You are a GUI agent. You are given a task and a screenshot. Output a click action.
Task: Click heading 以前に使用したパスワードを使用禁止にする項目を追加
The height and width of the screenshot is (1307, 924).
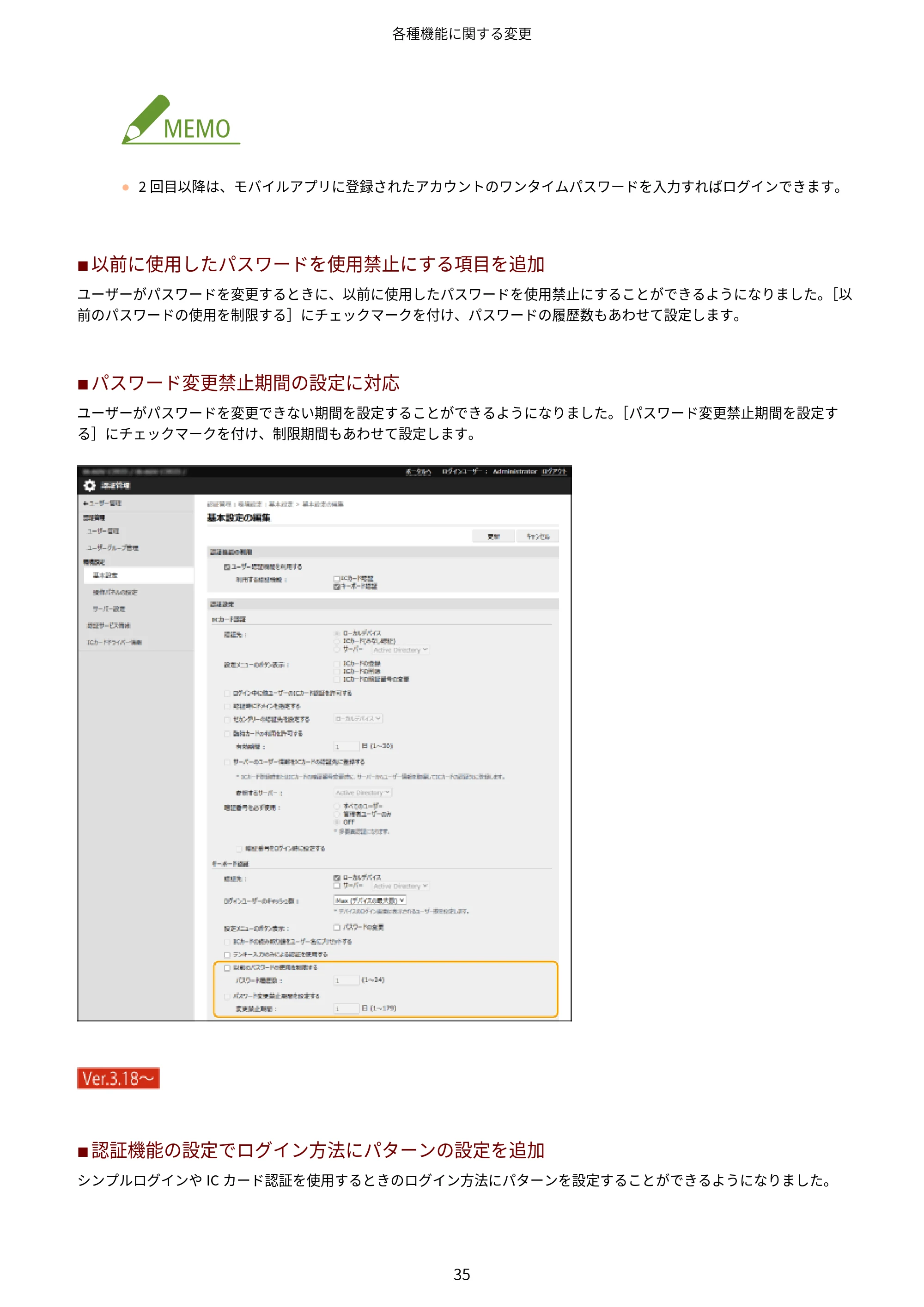[318, 265]
